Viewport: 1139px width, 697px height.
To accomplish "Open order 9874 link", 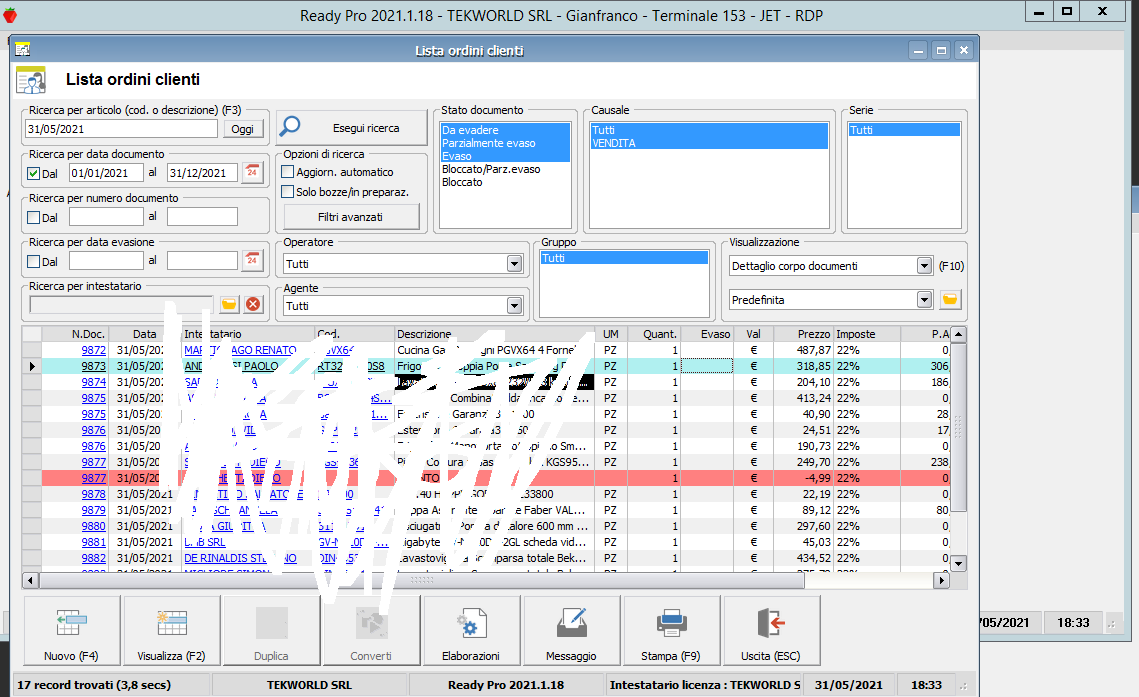I will pyautogui.click(x=94, y=382).
